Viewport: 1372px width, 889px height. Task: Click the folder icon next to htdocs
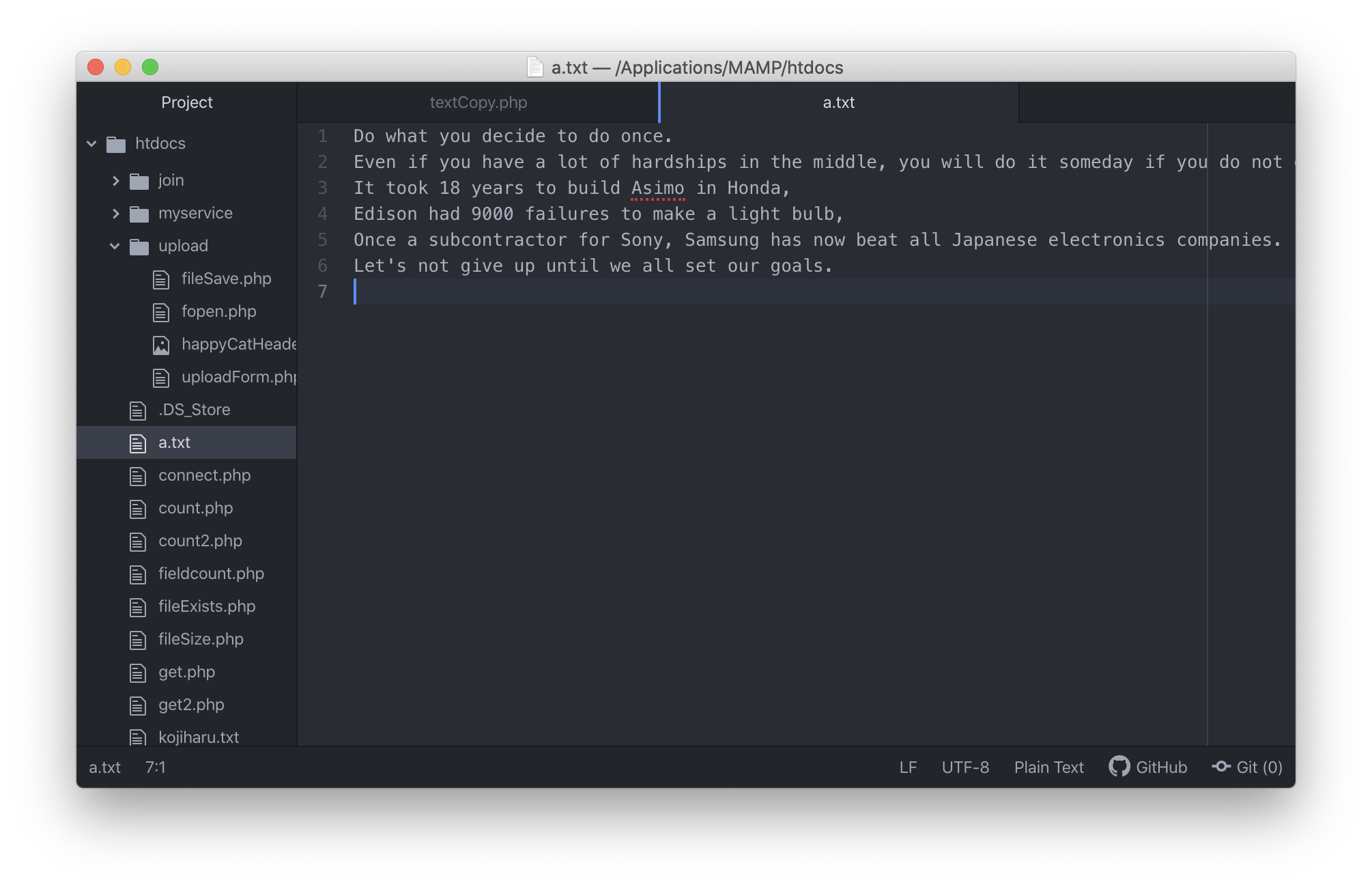[x=116, y=143]
